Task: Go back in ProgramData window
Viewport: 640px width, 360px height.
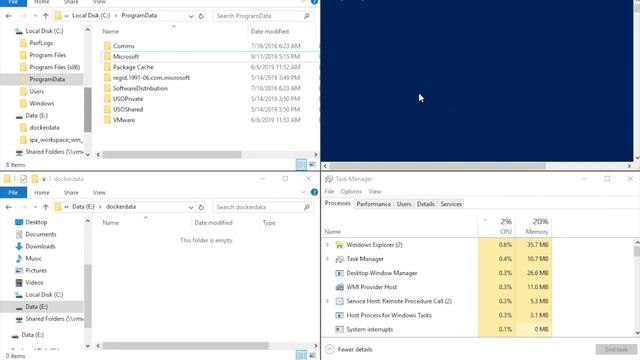Action: click(x=9, y=16)
